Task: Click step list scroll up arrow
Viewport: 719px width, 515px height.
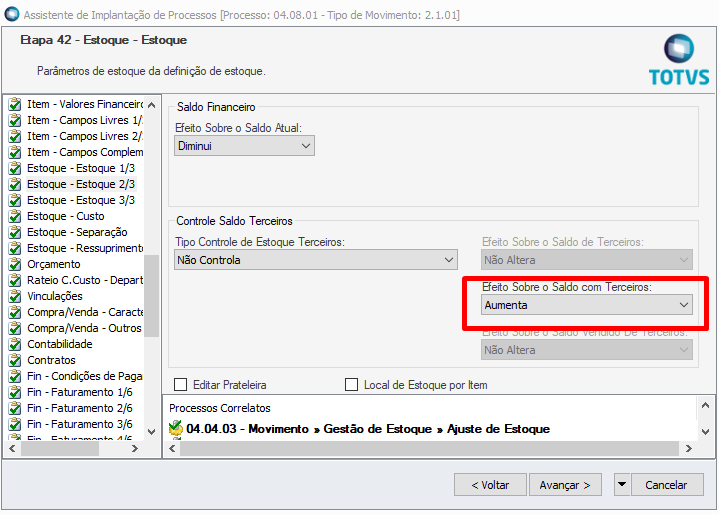Action: (x=152, y=105)
